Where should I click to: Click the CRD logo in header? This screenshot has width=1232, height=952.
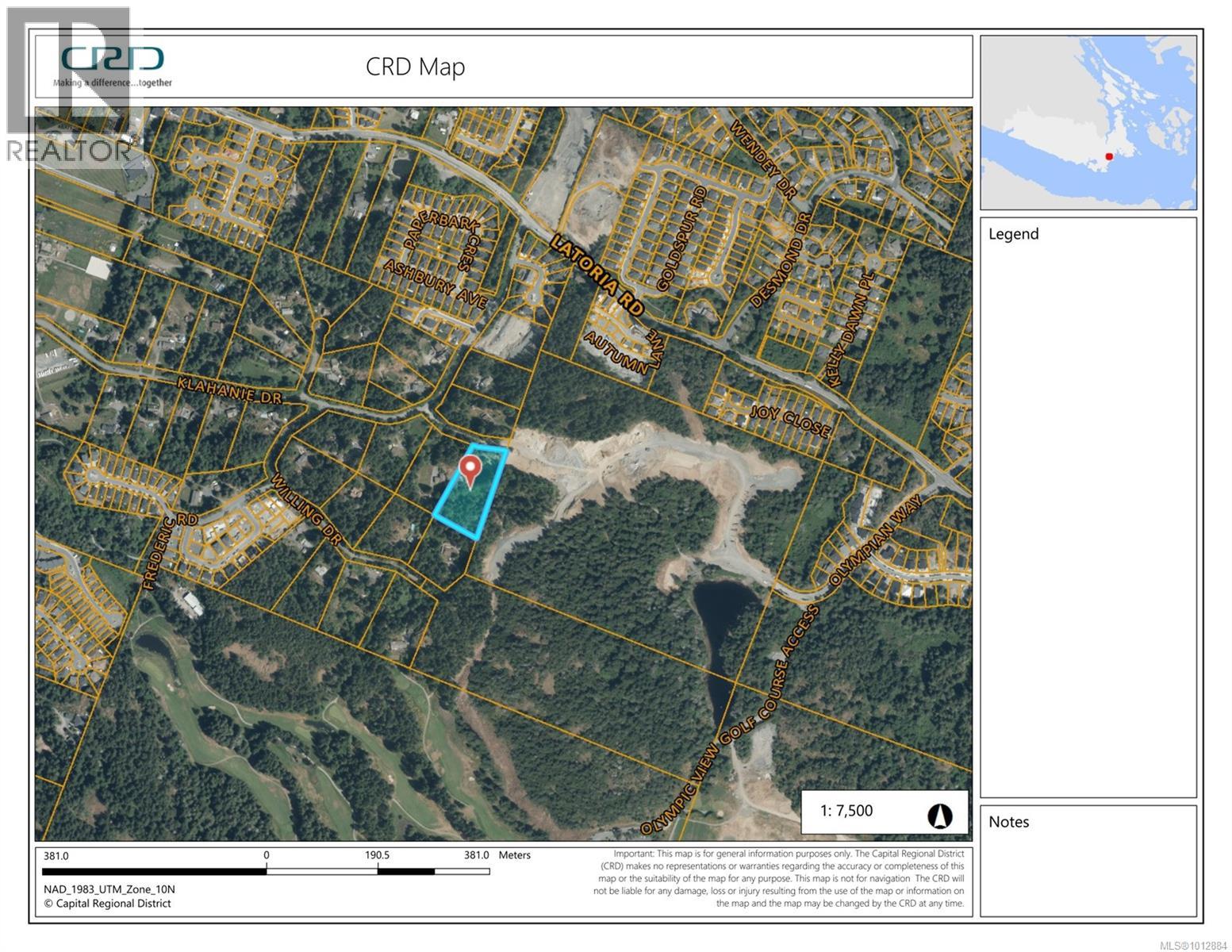pyautogui.click(x=113, y=59)
